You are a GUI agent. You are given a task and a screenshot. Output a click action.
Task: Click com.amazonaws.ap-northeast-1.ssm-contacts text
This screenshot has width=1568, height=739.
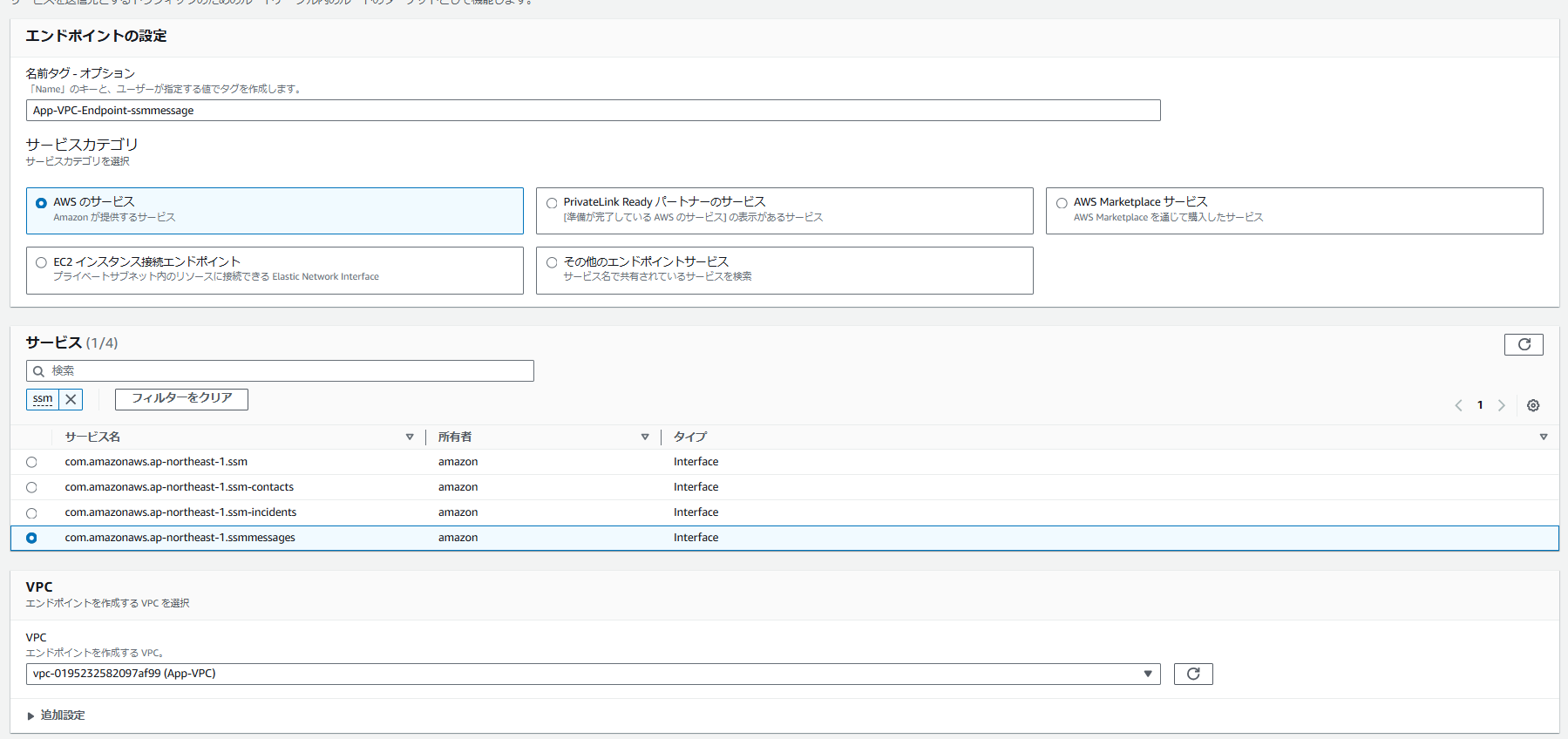coord(179,487)
